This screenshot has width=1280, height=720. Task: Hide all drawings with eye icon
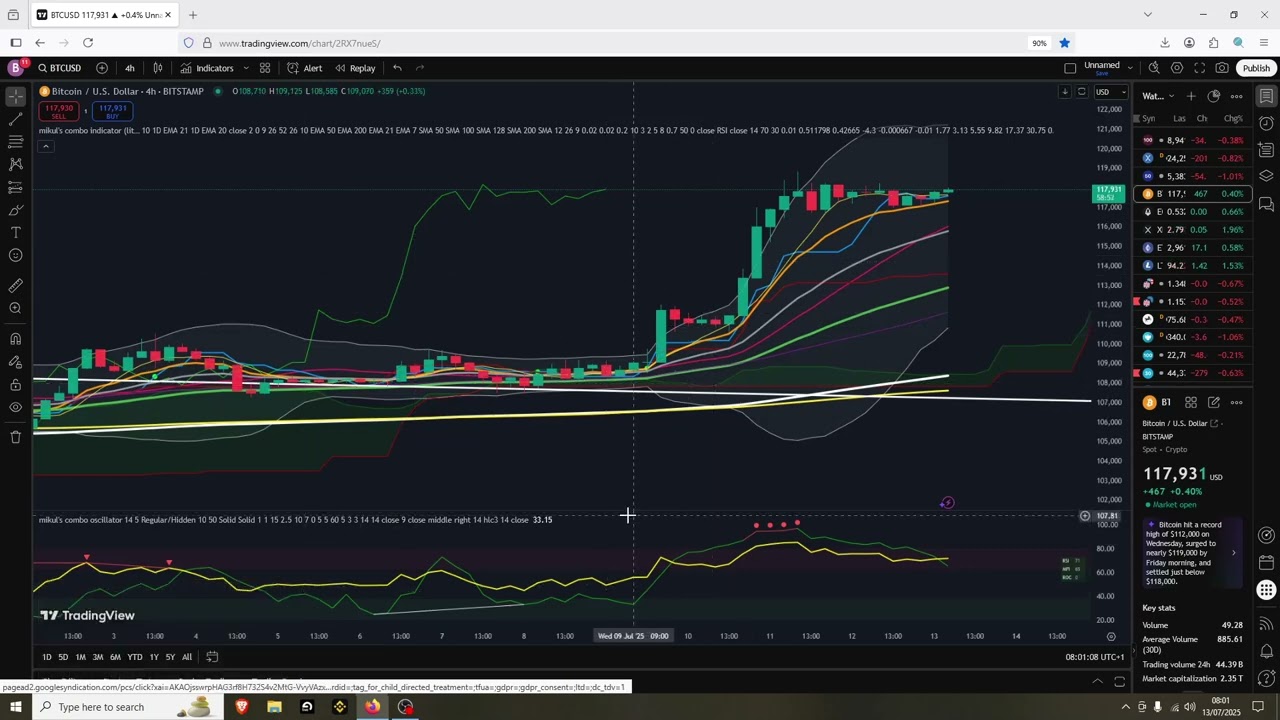click(x=15, y=407)
